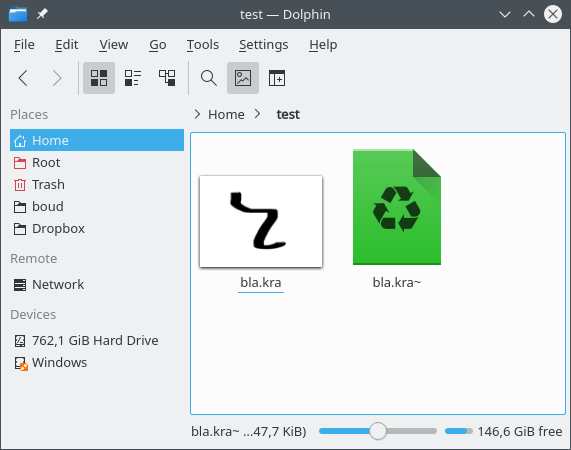Split the view with split icon
Image resolution: width=571 pixels, height=450 pixels.
coord(277,78)
